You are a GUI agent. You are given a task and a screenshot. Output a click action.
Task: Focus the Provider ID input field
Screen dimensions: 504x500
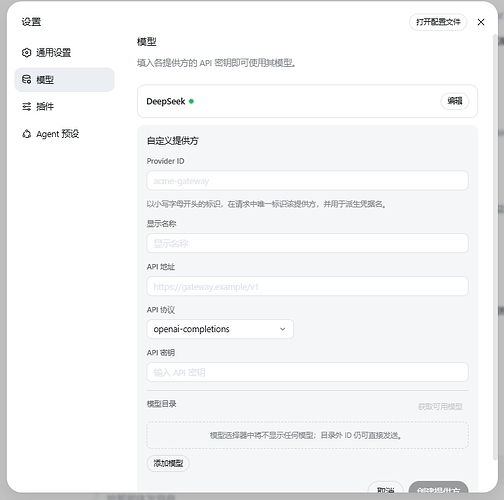(x=307, y=181)
